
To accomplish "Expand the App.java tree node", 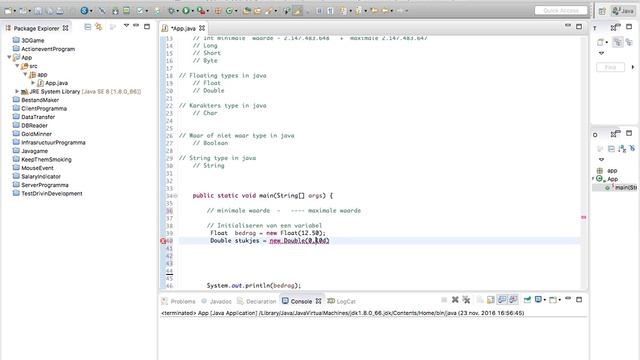I will (x=33, y=83).
